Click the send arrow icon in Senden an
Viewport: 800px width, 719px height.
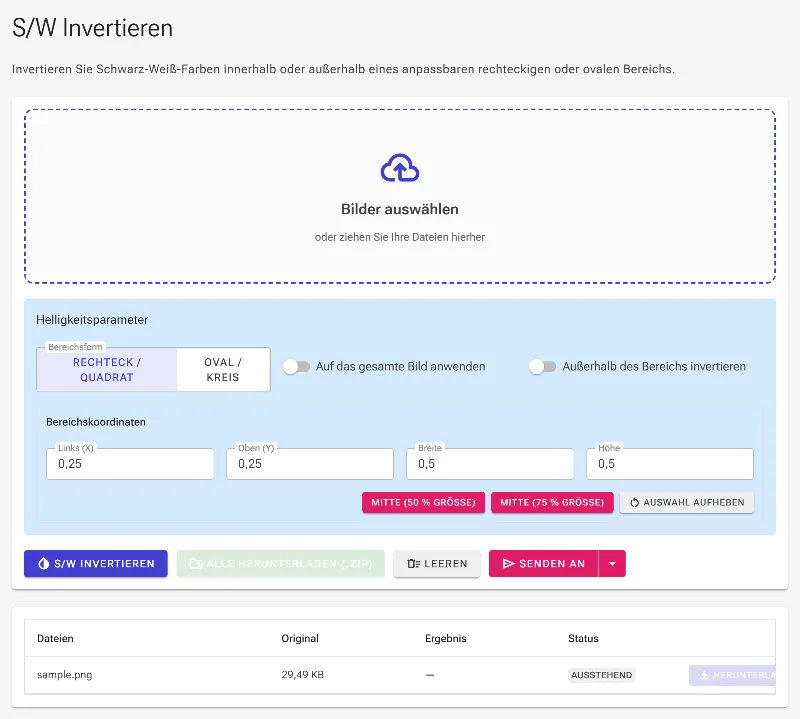click(508, 563)
